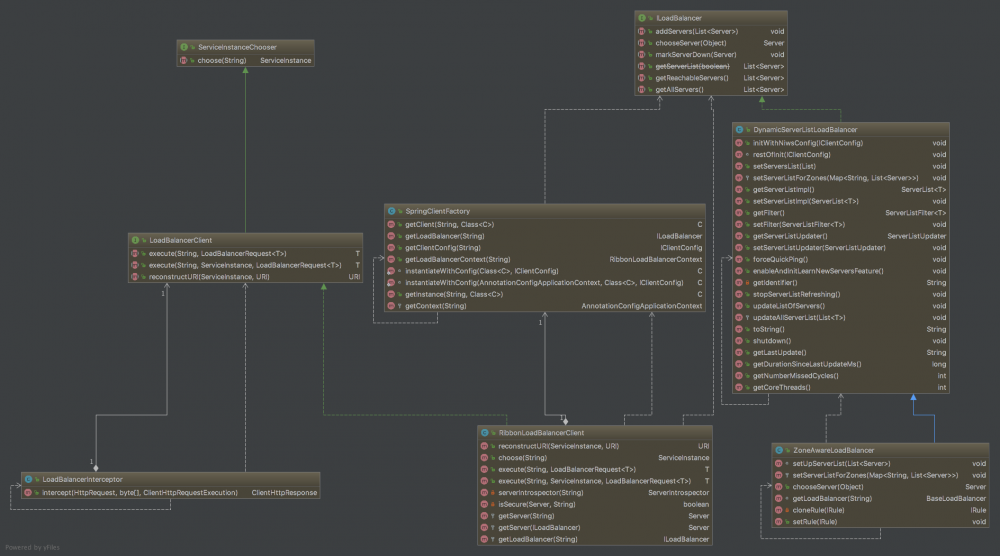Select cloneRule(IRule) method
The width and height of the screenshot is (1000, 556).
pyautogui.click(x=880, y=510)
